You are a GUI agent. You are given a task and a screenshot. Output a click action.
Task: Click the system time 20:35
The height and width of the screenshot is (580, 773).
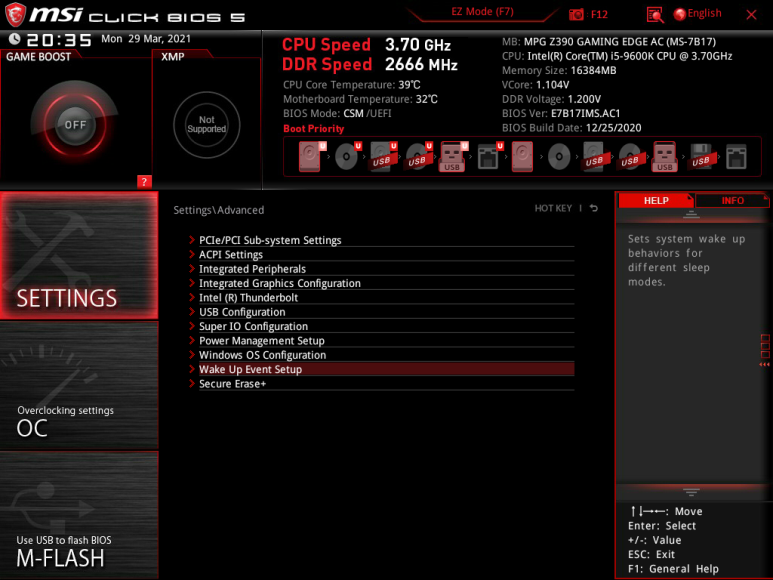pos(59,39)
